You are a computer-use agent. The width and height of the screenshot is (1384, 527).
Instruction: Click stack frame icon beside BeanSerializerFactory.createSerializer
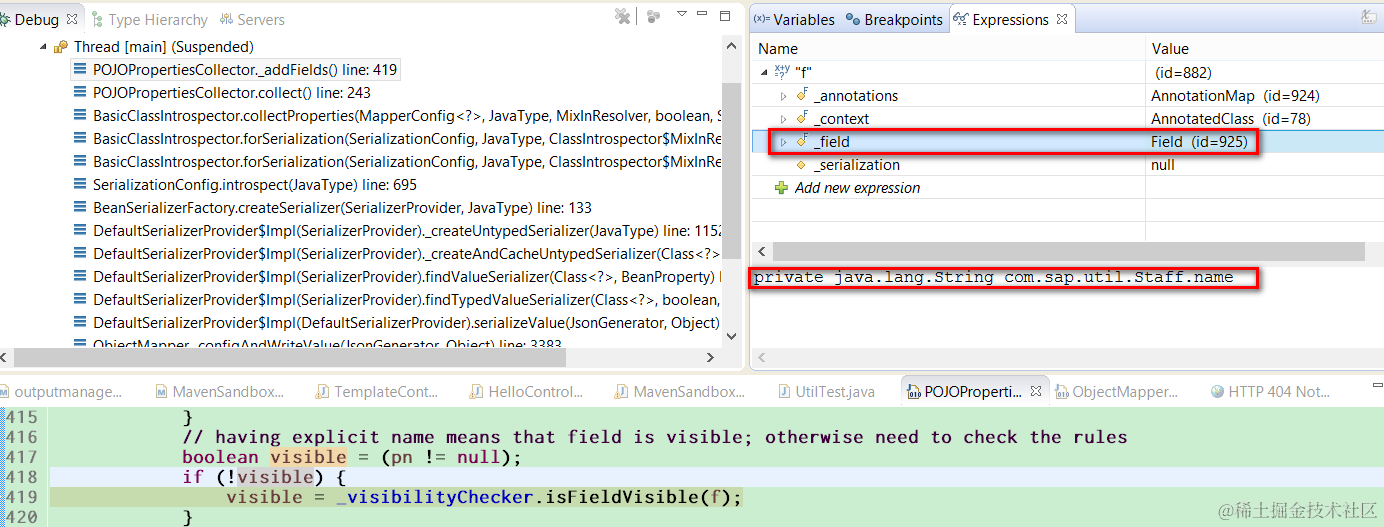click(80, 208)
